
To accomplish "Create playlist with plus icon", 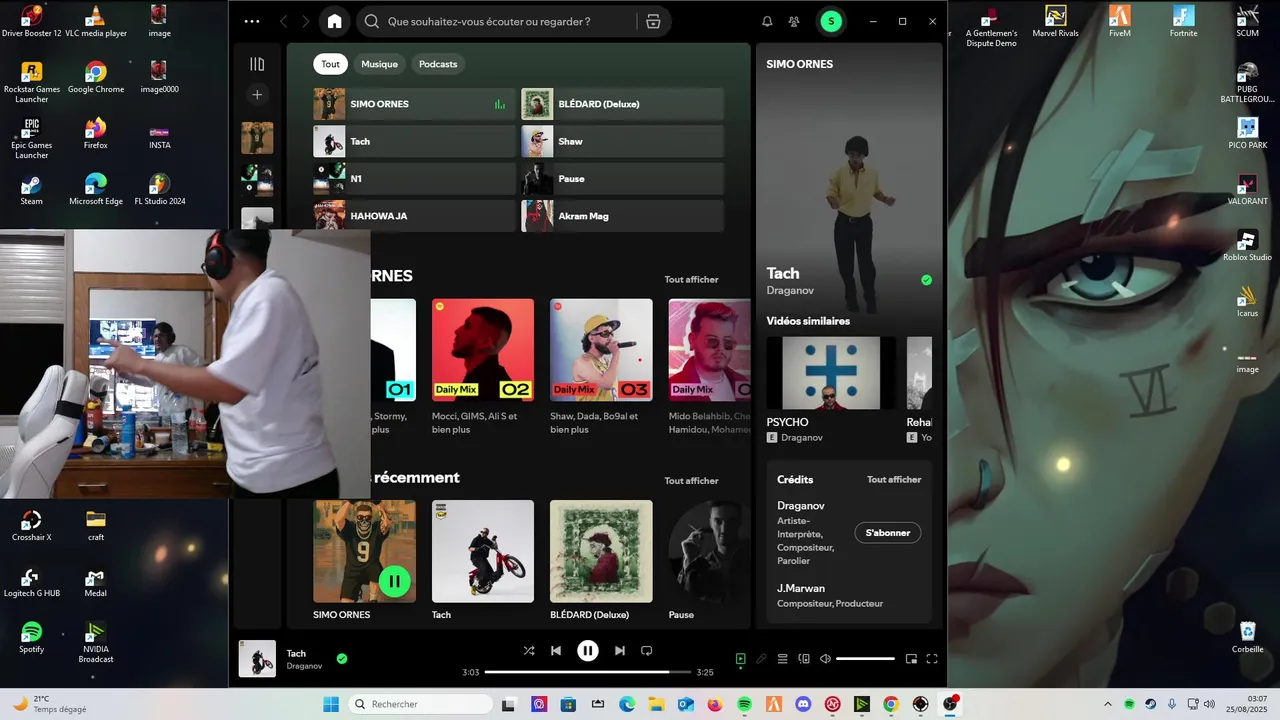I will pos(257,95).
